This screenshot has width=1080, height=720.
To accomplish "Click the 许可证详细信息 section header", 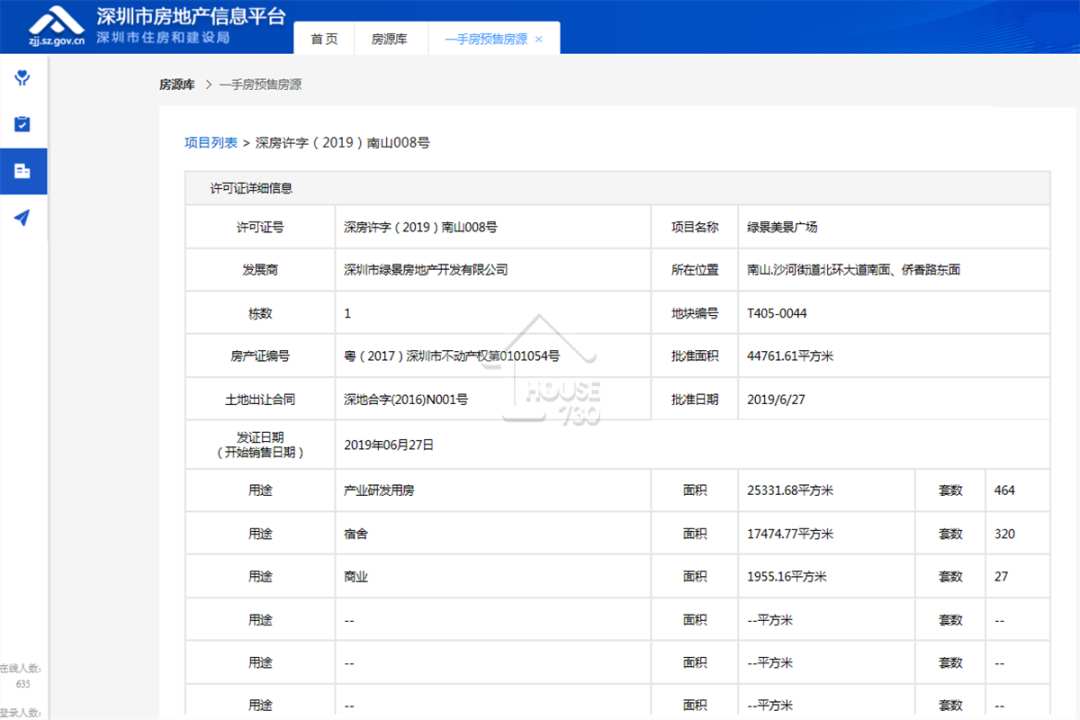I will [251, 188].
